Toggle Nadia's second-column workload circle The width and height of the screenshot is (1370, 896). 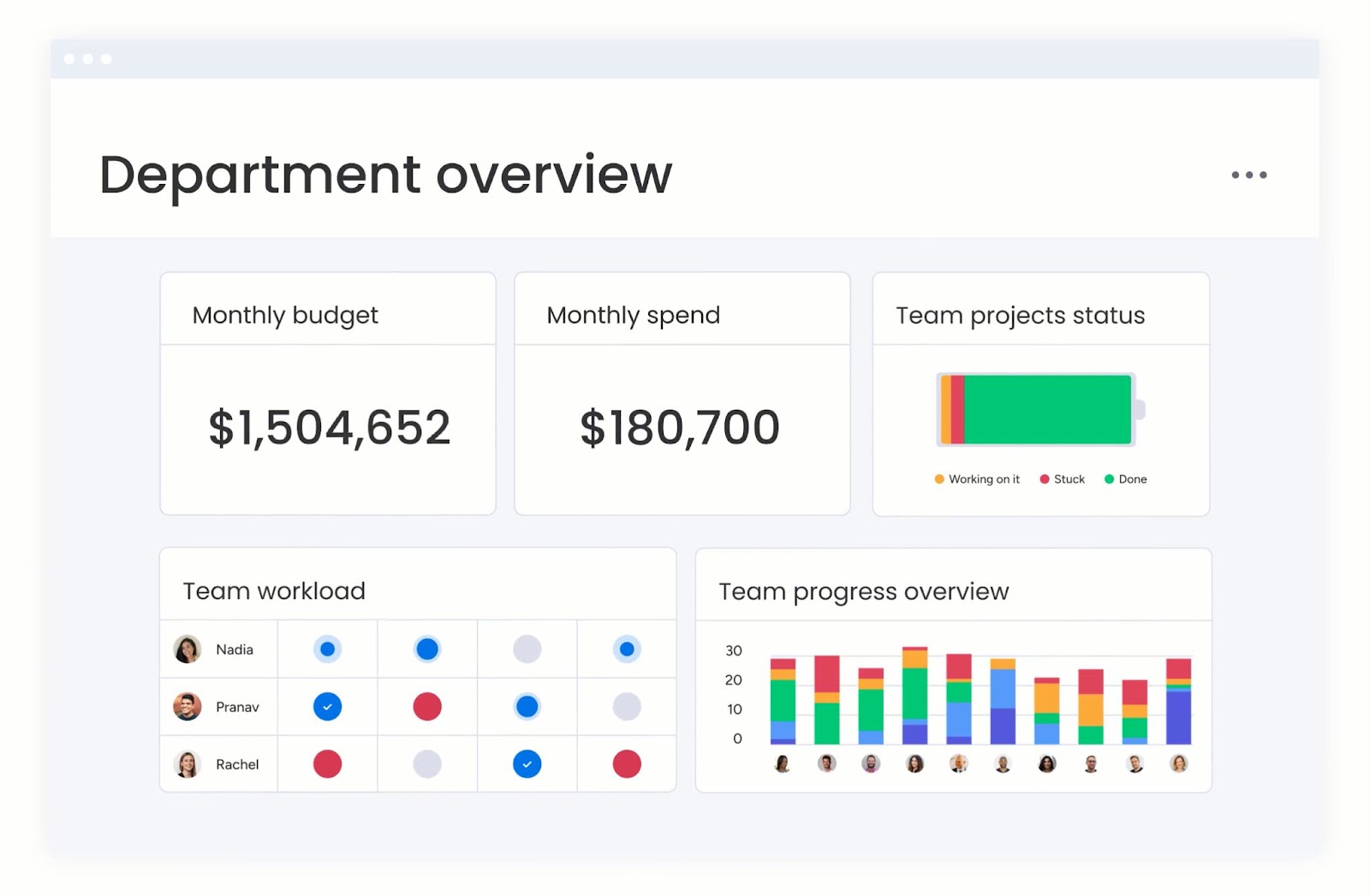(x=427, y=650)
